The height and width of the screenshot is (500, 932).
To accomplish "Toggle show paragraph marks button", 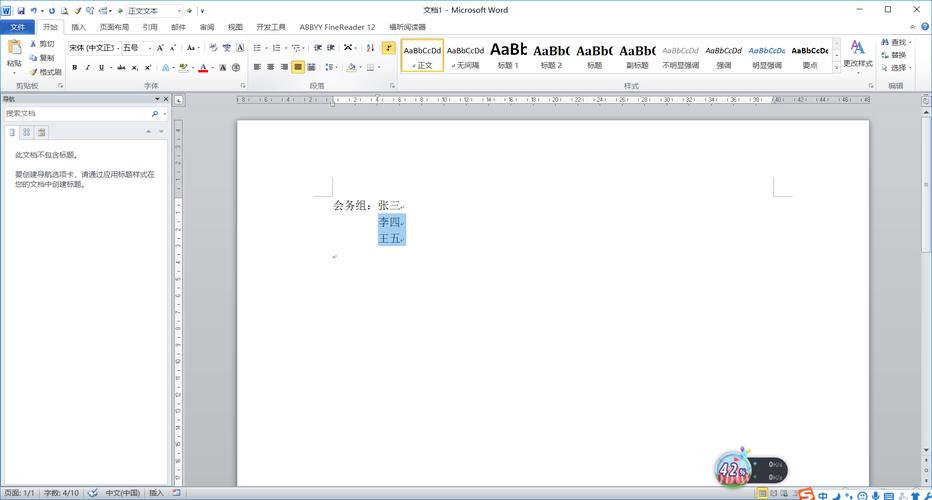I will click(x=389, y=48).
